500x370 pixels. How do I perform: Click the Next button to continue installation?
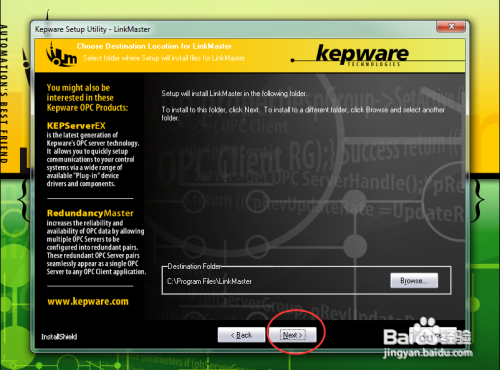click(x=292, y=335)
